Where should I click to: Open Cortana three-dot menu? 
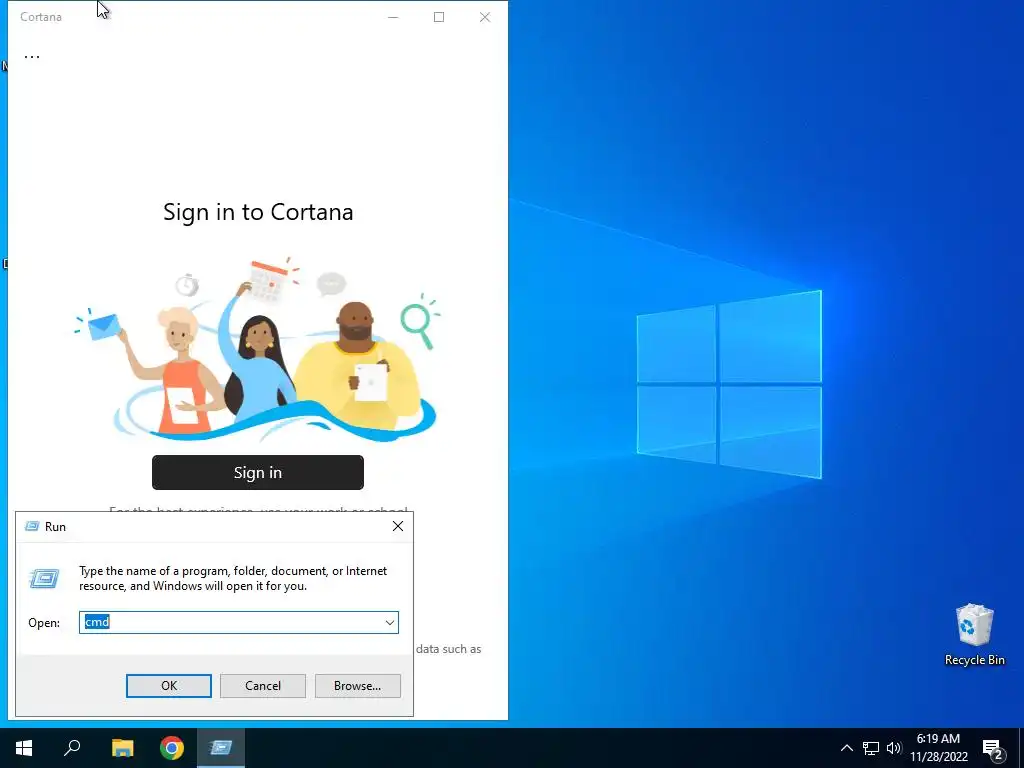tap(31, 56)
